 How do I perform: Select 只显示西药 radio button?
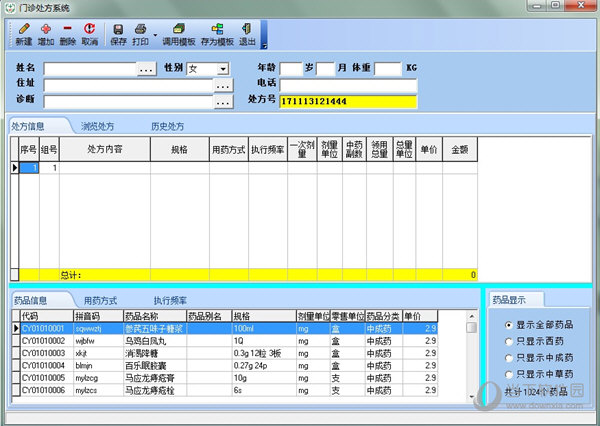(509, 341)
